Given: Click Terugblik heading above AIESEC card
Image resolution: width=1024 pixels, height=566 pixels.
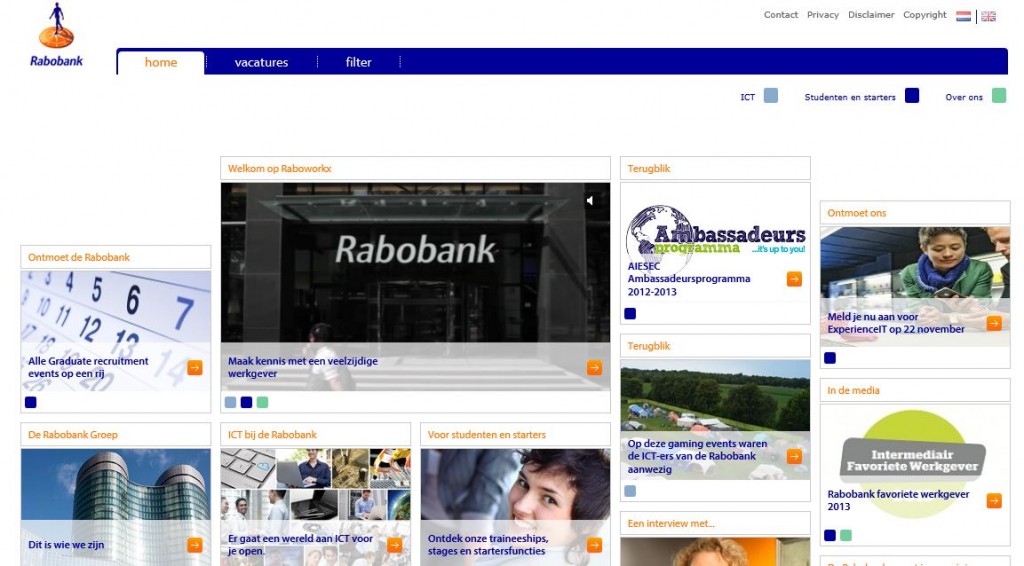Looking at the screenshot, I should click(x=648, y=168).
